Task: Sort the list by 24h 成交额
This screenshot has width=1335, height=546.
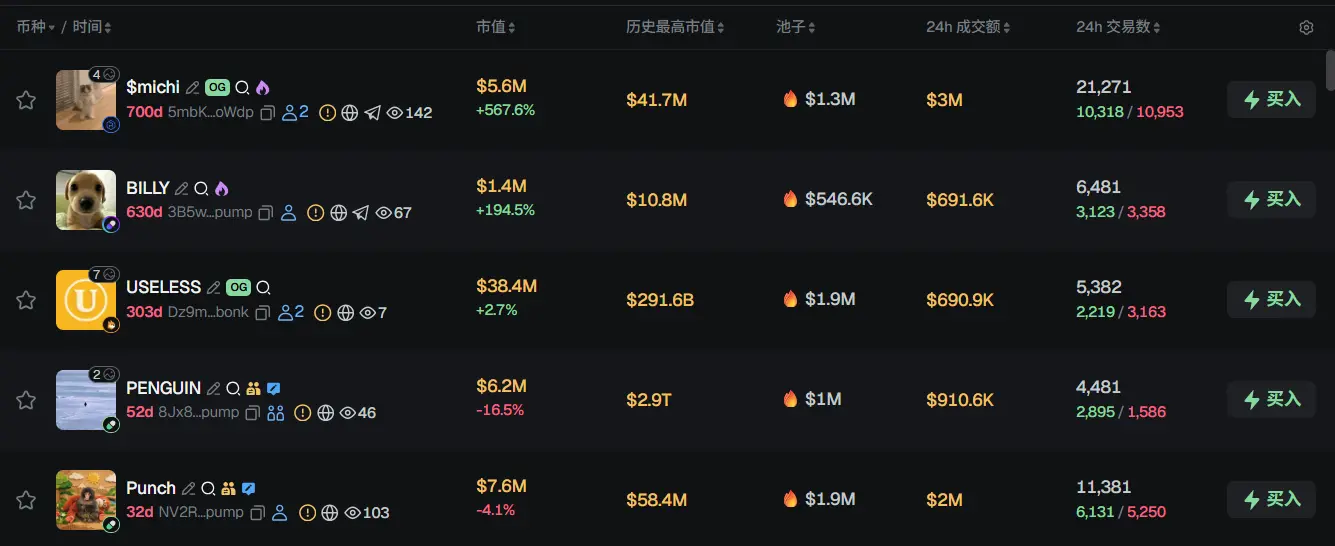Action: 968,27
